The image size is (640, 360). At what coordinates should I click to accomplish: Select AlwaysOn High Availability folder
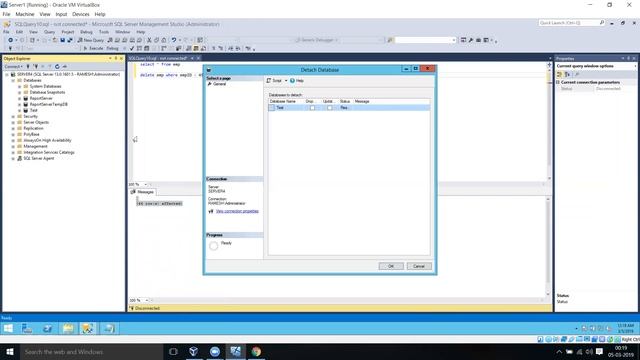[47, 140]
